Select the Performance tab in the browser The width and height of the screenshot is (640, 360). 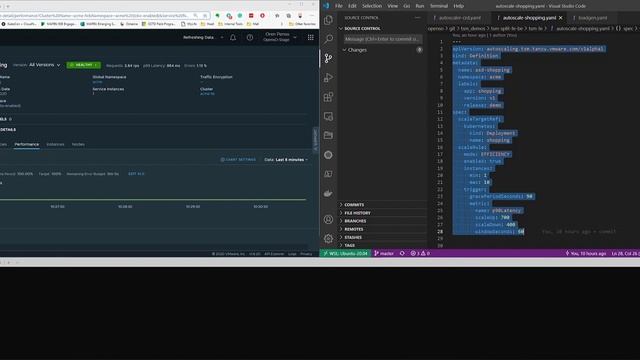coord(27,144)
